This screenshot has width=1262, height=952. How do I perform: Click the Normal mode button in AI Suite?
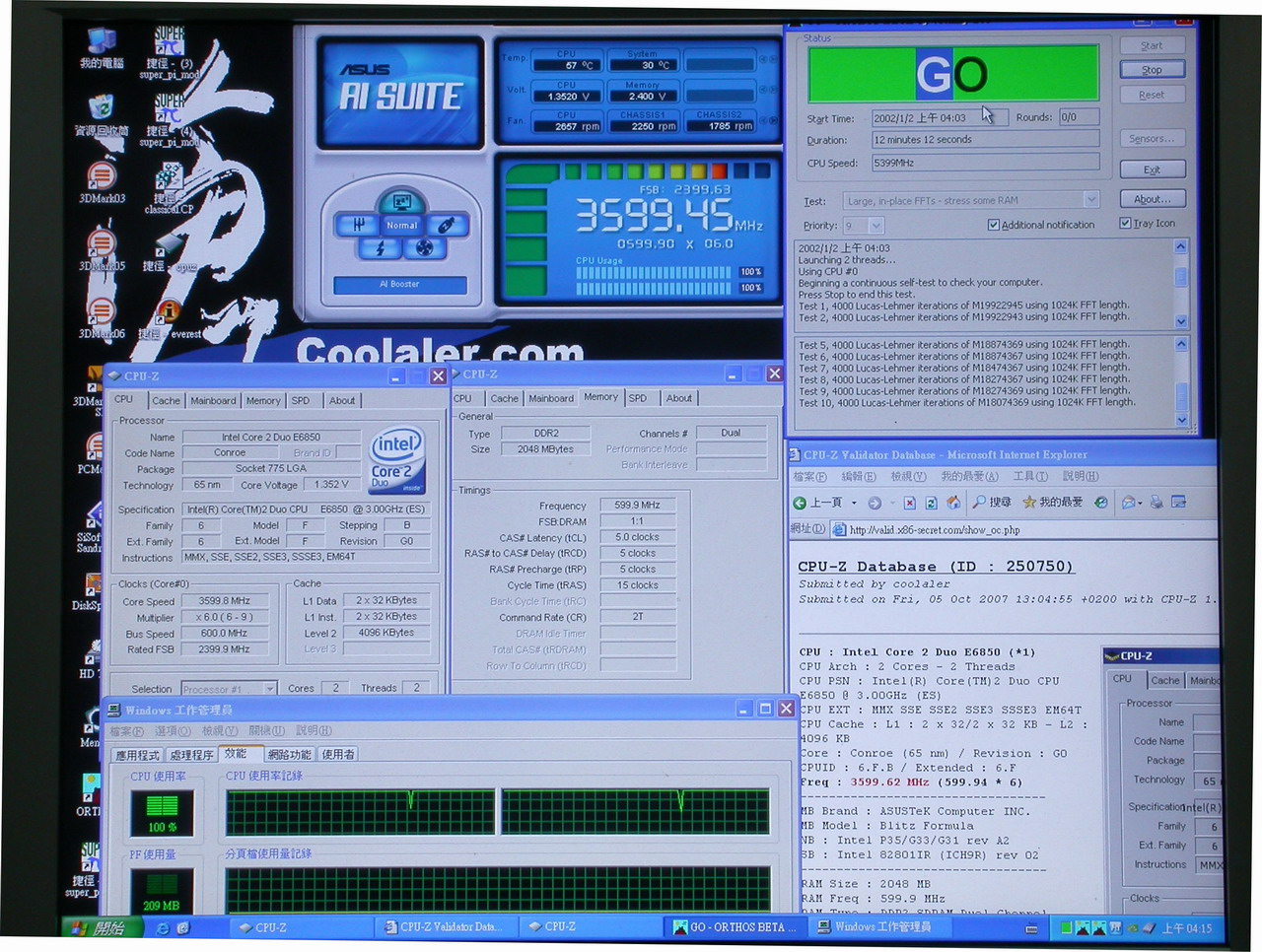click(401, 225)
